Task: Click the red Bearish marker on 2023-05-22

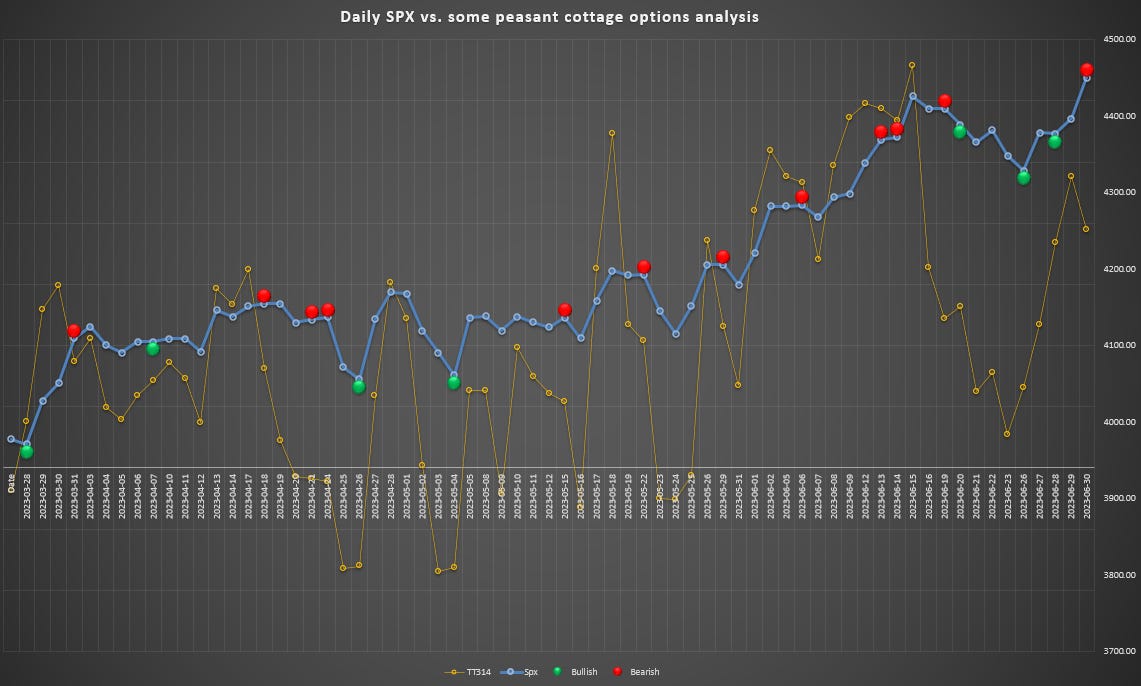Action: point(643,267)
